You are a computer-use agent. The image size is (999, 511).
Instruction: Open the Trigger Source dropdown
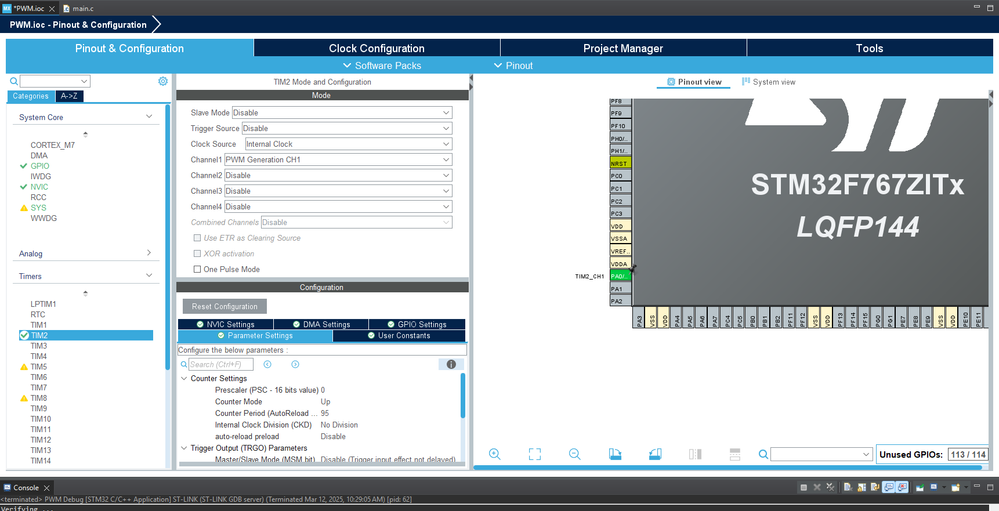tap(347, 128)
